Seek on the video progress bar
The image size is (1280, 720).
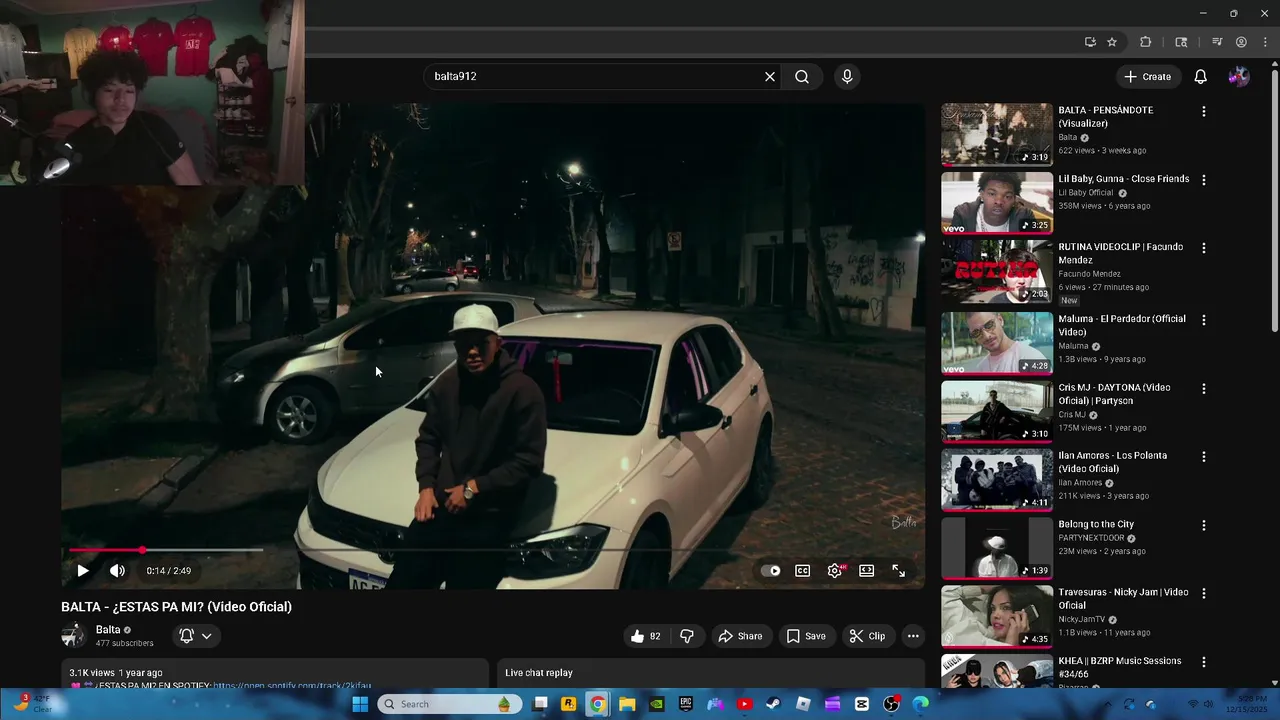coord(494,550)
